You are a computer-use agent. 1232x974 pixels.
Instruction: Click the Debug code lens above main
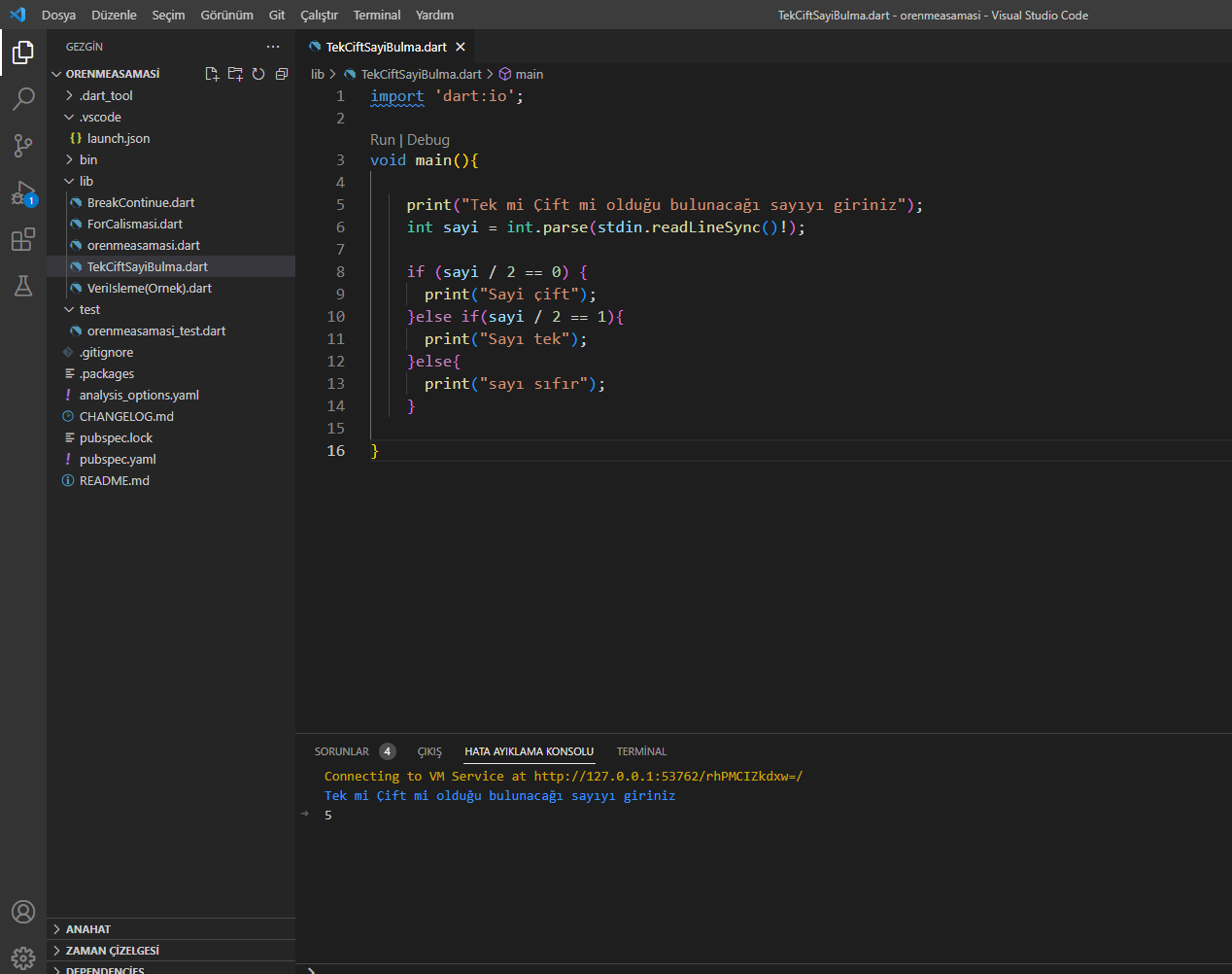428,140
